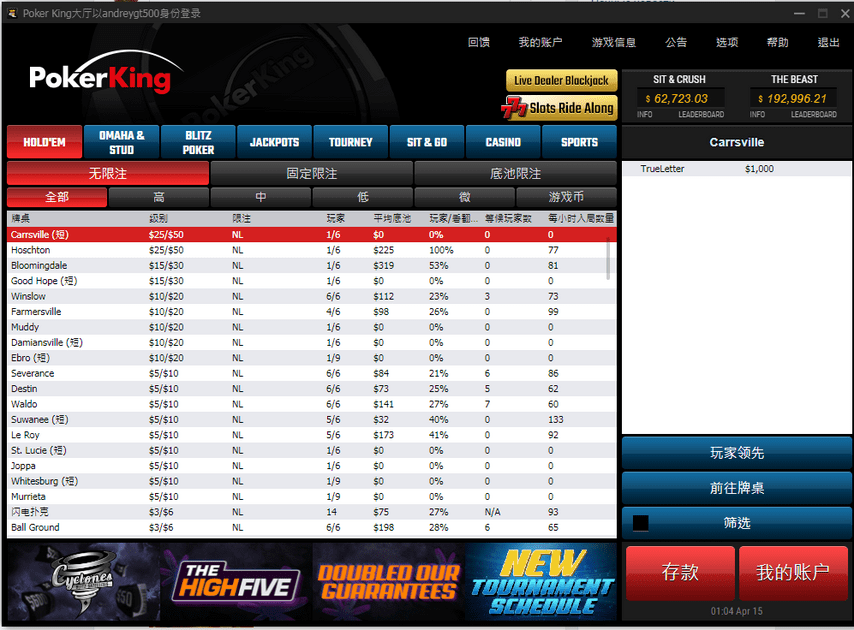
Task: Select the 无限注 limit tab
Action: pos(108,174)
